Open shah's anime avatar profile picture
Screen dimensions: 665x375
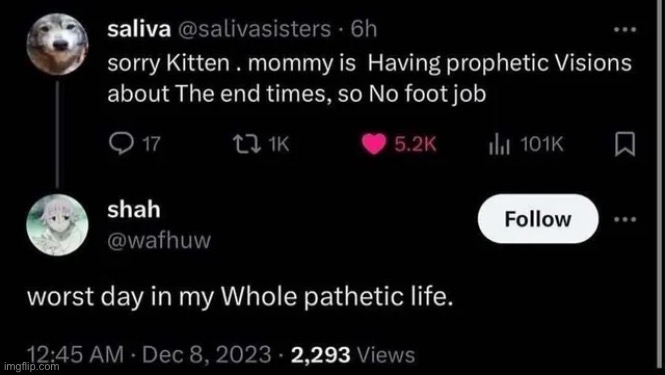[x=57, y=225]
